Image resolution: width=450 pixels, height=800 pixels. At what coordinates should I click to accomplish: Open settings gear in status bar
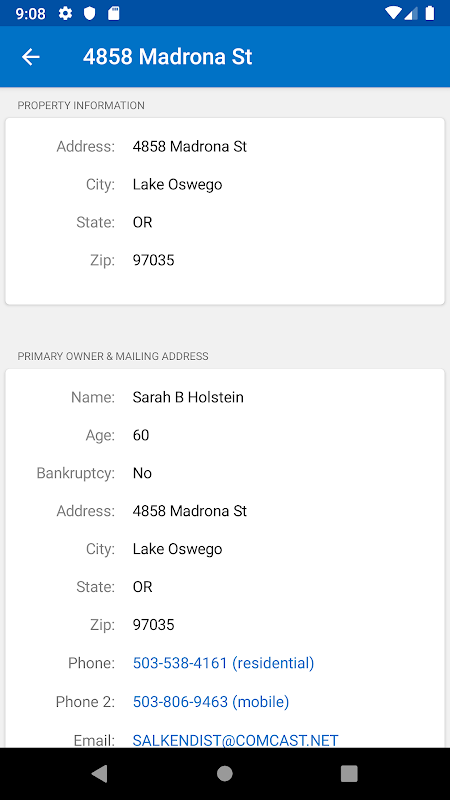[65, 13]
